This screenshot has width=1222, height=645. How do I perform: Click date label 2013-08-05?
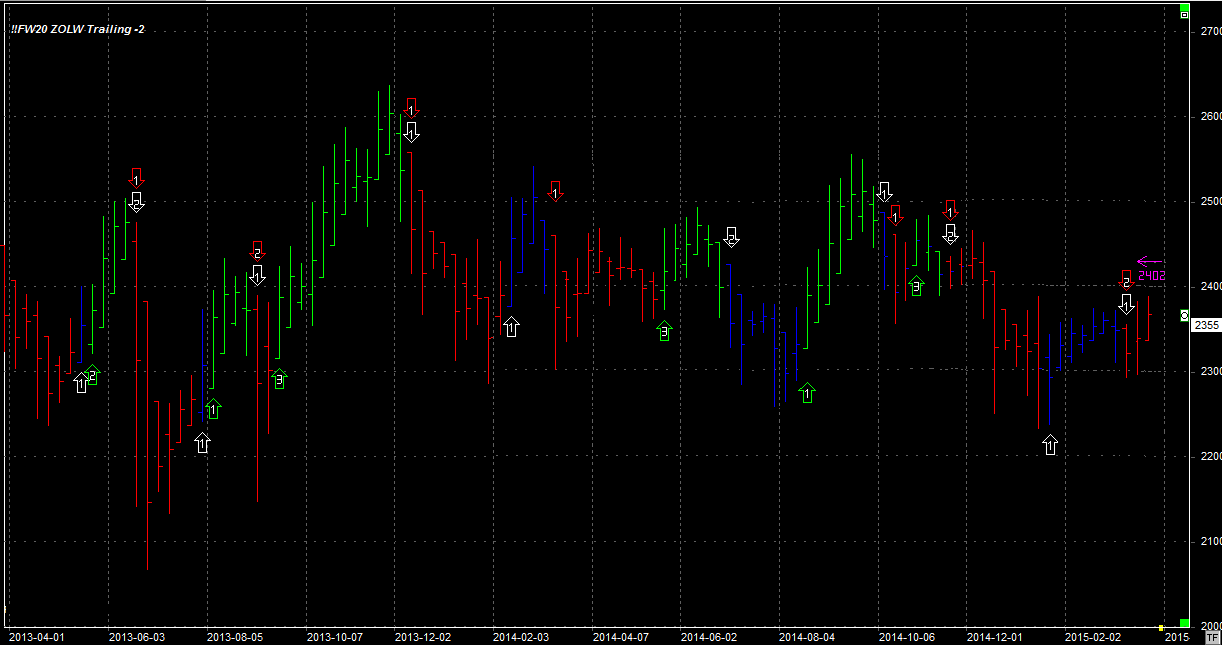coord(235,636)
